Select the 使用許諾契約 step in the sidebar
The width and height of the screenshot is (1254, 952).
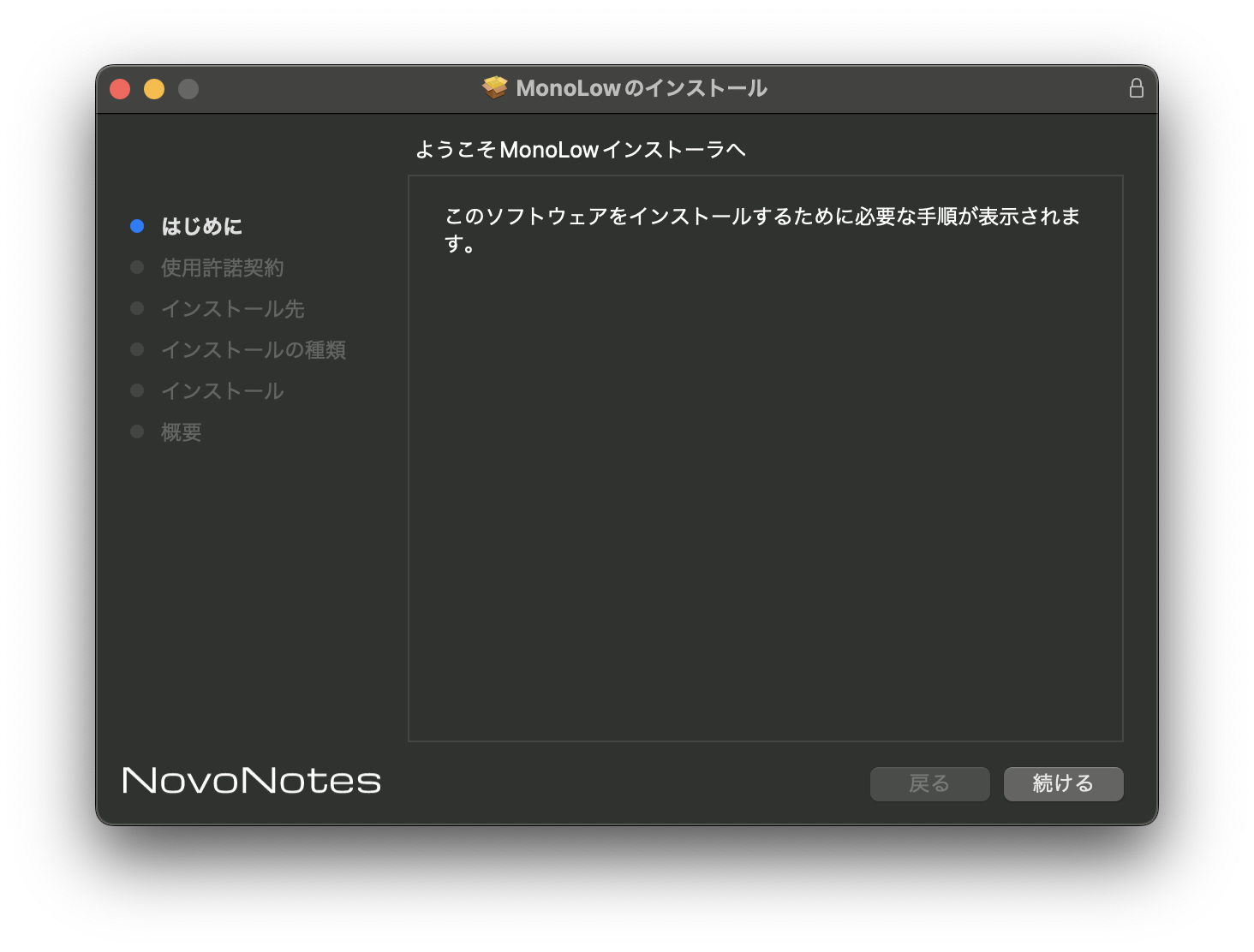point(224,266)
